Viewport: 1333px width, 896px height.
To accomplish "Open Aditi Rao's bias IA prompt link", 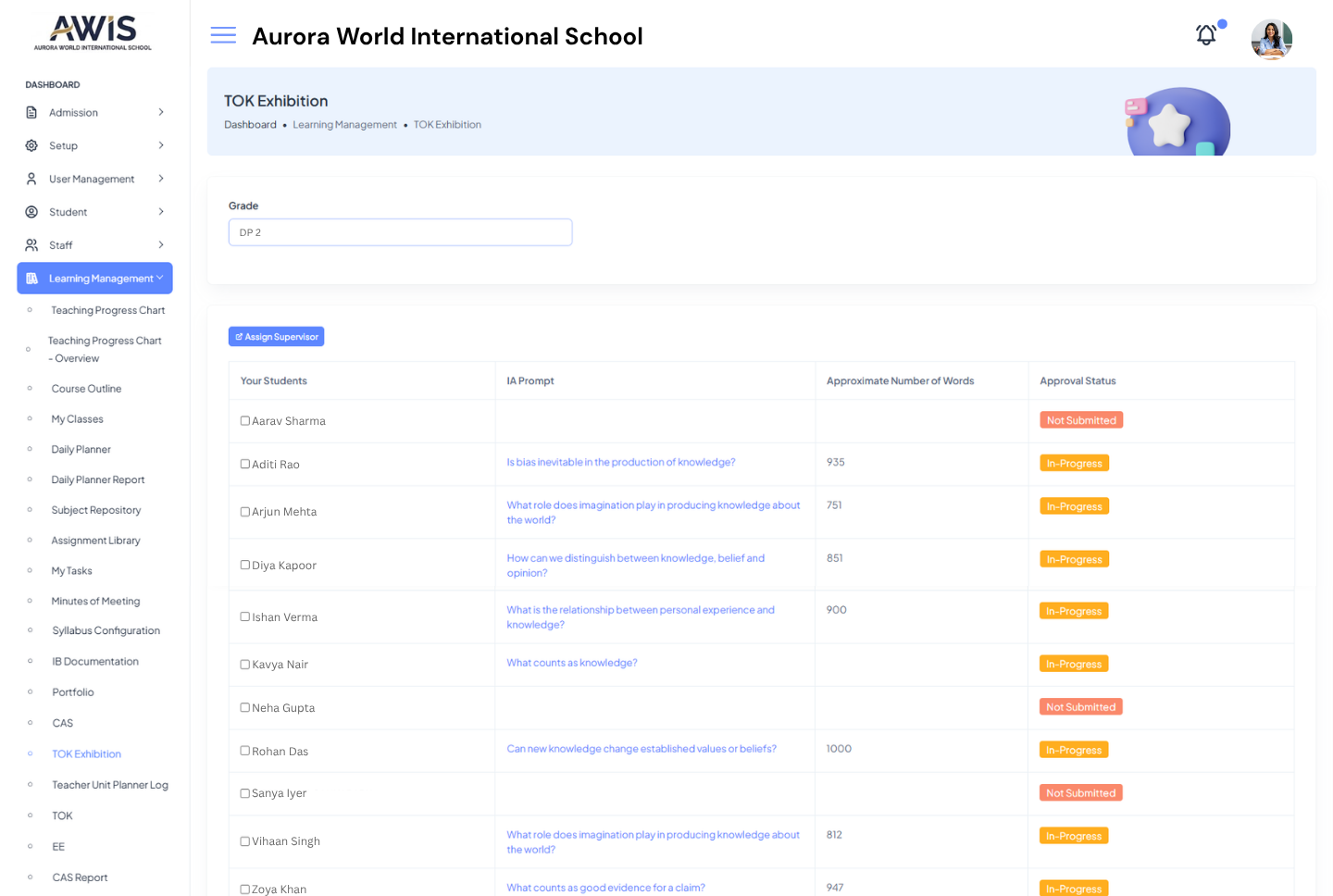I will tap(620, 463).
